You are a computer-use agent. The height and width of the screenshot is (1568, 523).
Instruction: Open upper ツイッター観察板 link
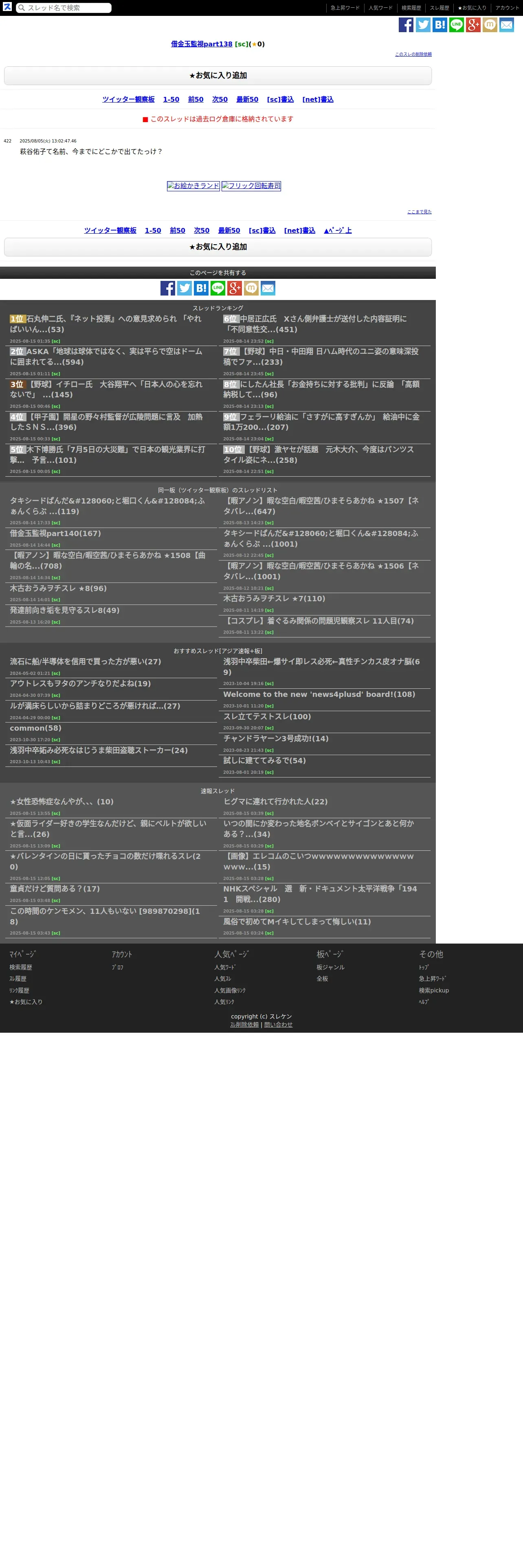[x=128, y=99]
